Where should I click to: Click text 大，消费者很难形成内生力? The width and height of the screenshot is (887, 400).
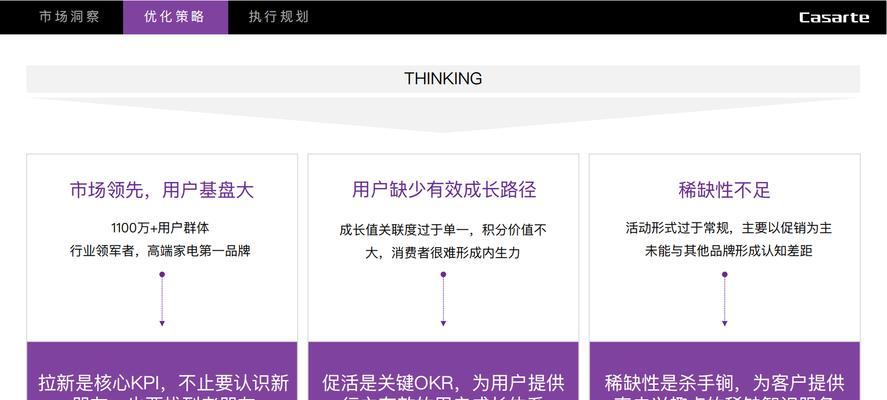[443, 252]
